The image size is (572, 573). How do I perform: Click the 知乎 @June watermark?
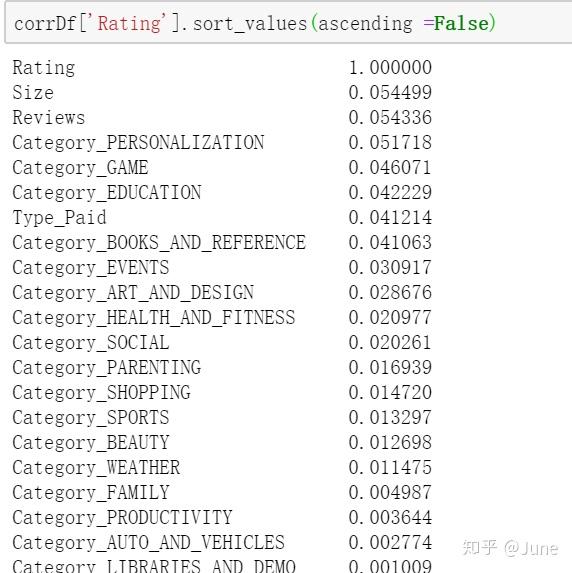[x=510, y=548]
